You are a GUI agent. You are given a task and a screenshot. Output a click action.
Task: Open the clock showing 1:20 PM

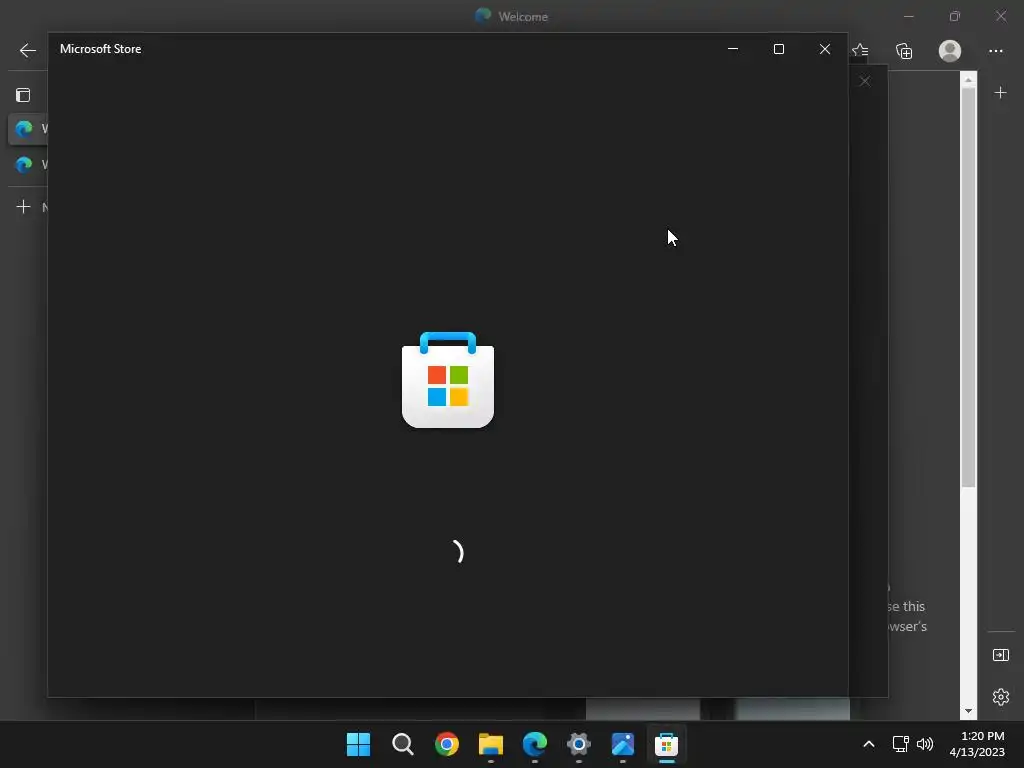coord(977,744)
